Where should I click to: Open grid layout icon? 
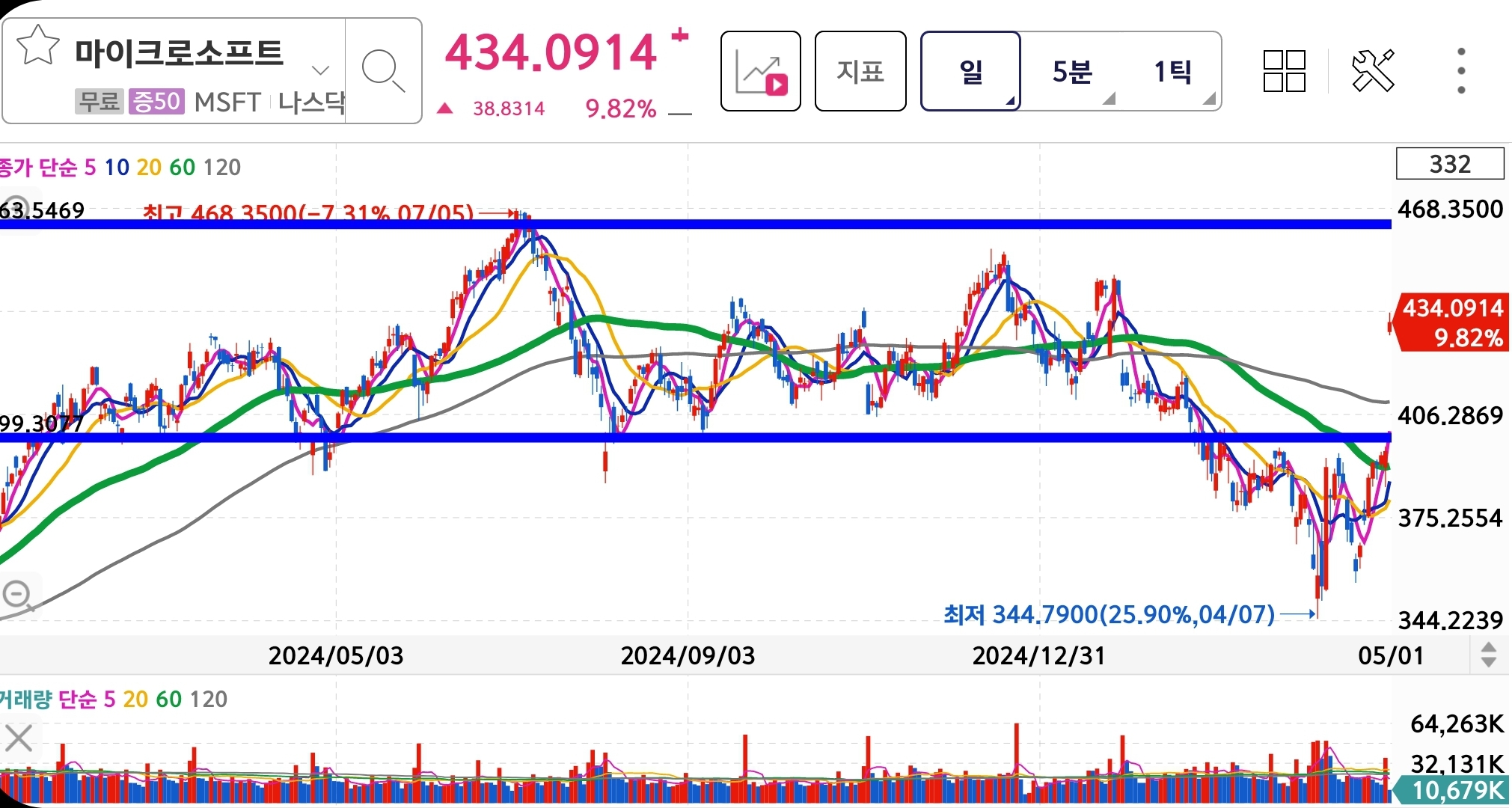pos(1284,72)
